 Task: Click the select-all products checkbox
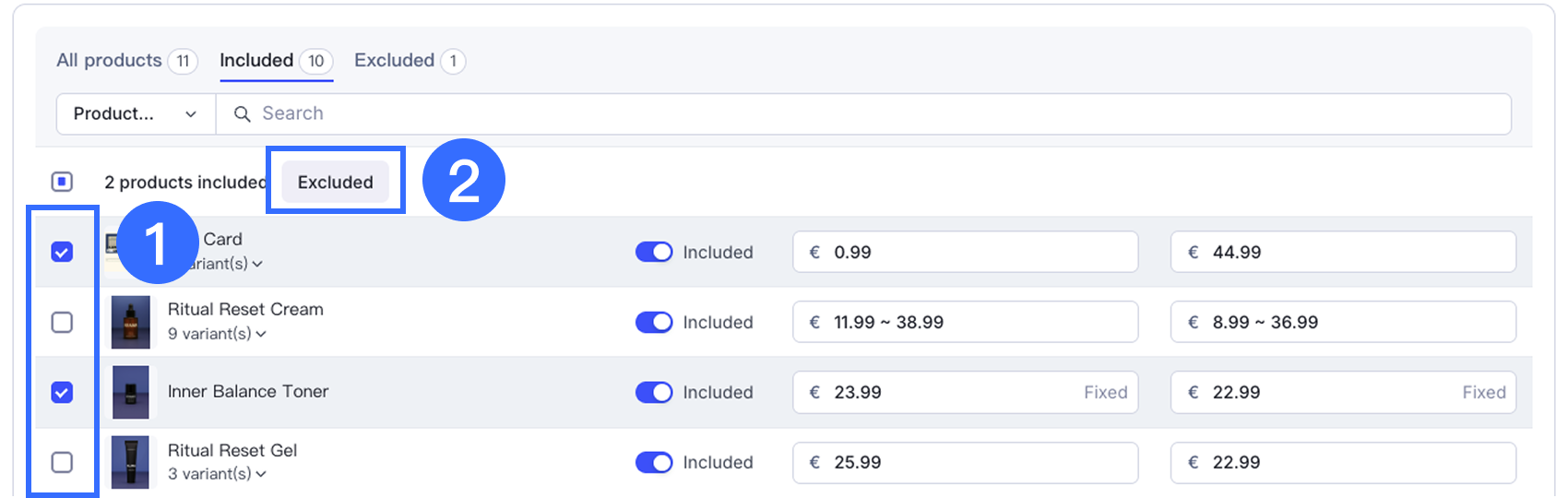coord(62,182)
